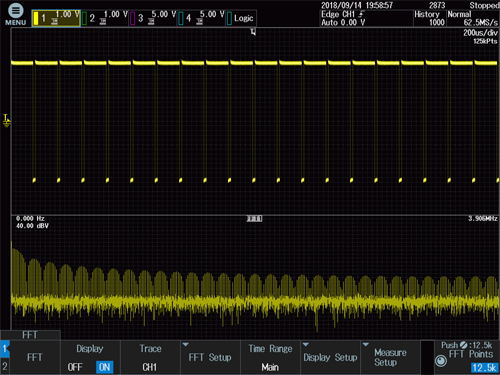The width and height of the screenshot is (500, 375).
Task: Change the Time Range Main setting
Action: click(x=270, y=357)
